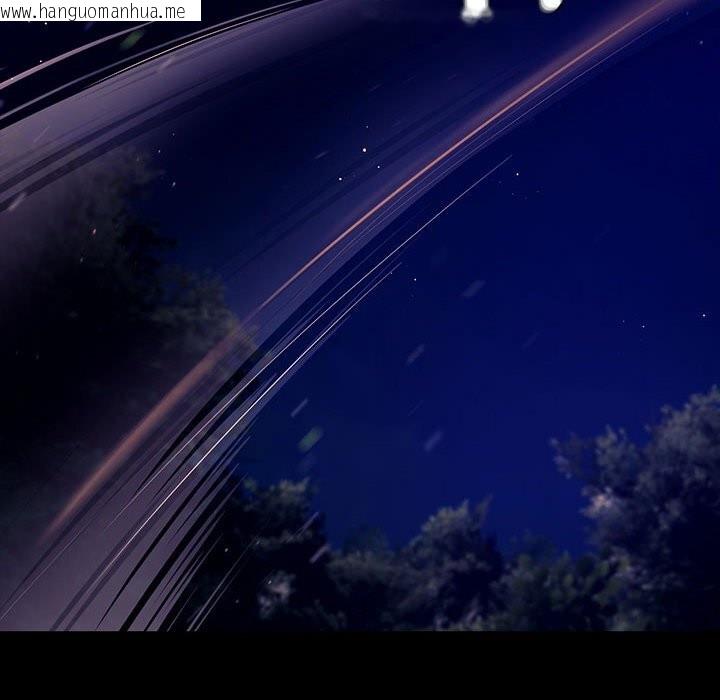Screen dimensions: 720x700
Task: Click the dark top-left corner above the streaks
Action: pyautogui.click(x=40, y=50)
